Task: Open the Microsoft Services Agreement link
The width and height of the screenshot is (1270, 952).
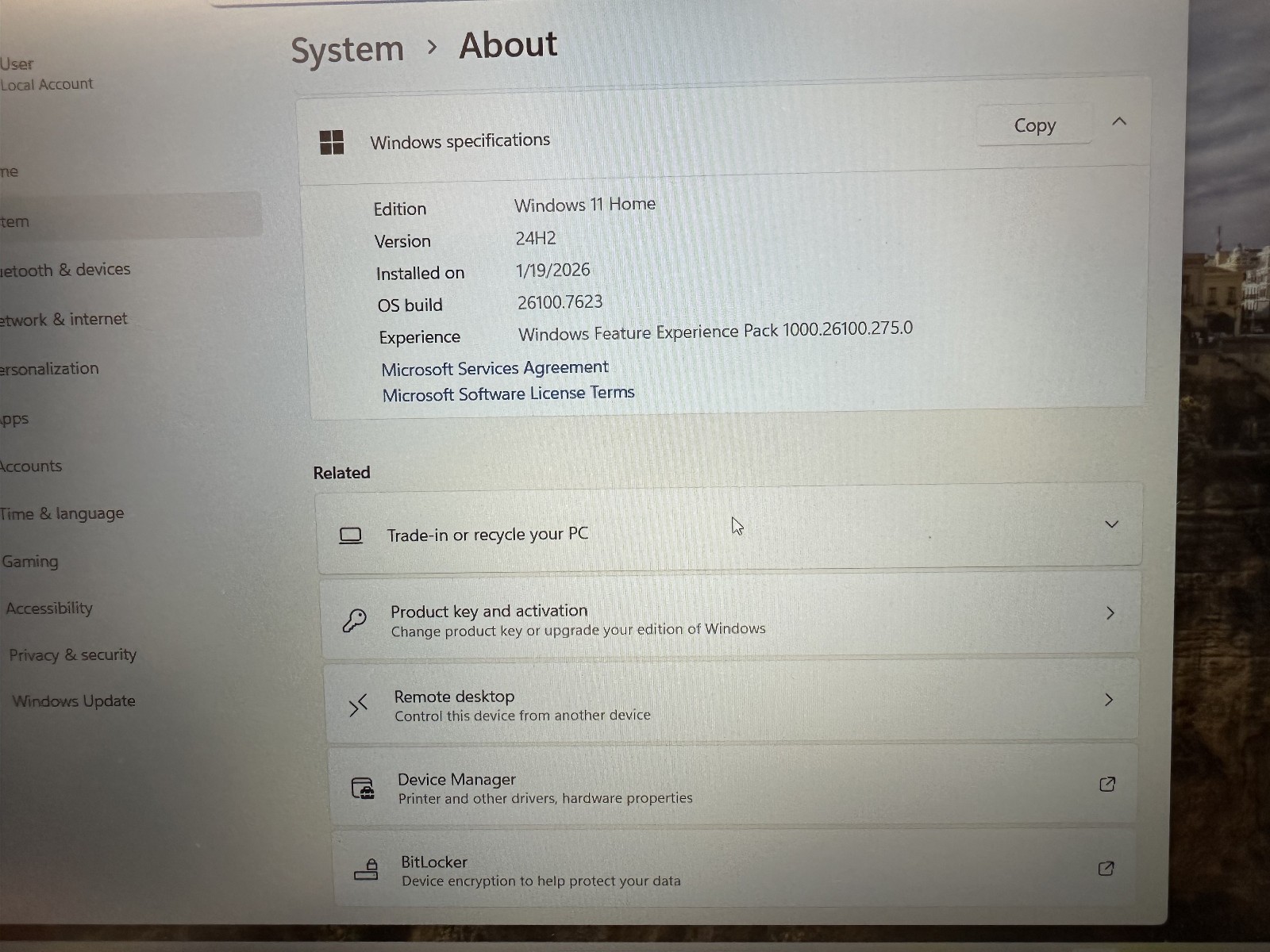Action: [x=495, y=368]
